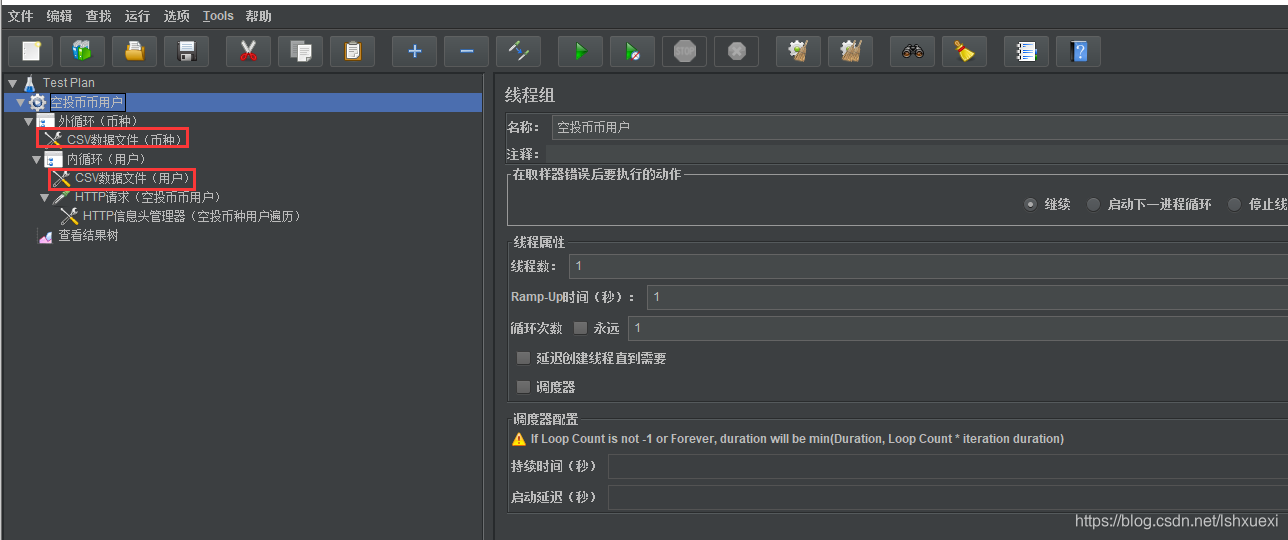Screen dimensions: 1288x540
Task: Click the 线程数 input field
Action: tap(928, 266)
